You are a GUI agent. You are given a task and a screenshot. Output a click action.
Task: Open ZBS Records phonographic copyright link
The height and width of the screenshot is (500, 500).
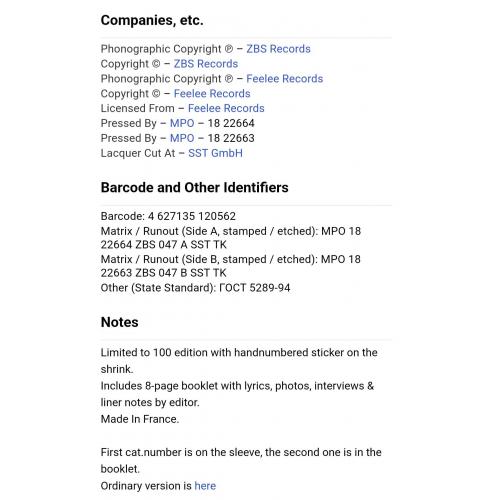[x=278, y=49]
